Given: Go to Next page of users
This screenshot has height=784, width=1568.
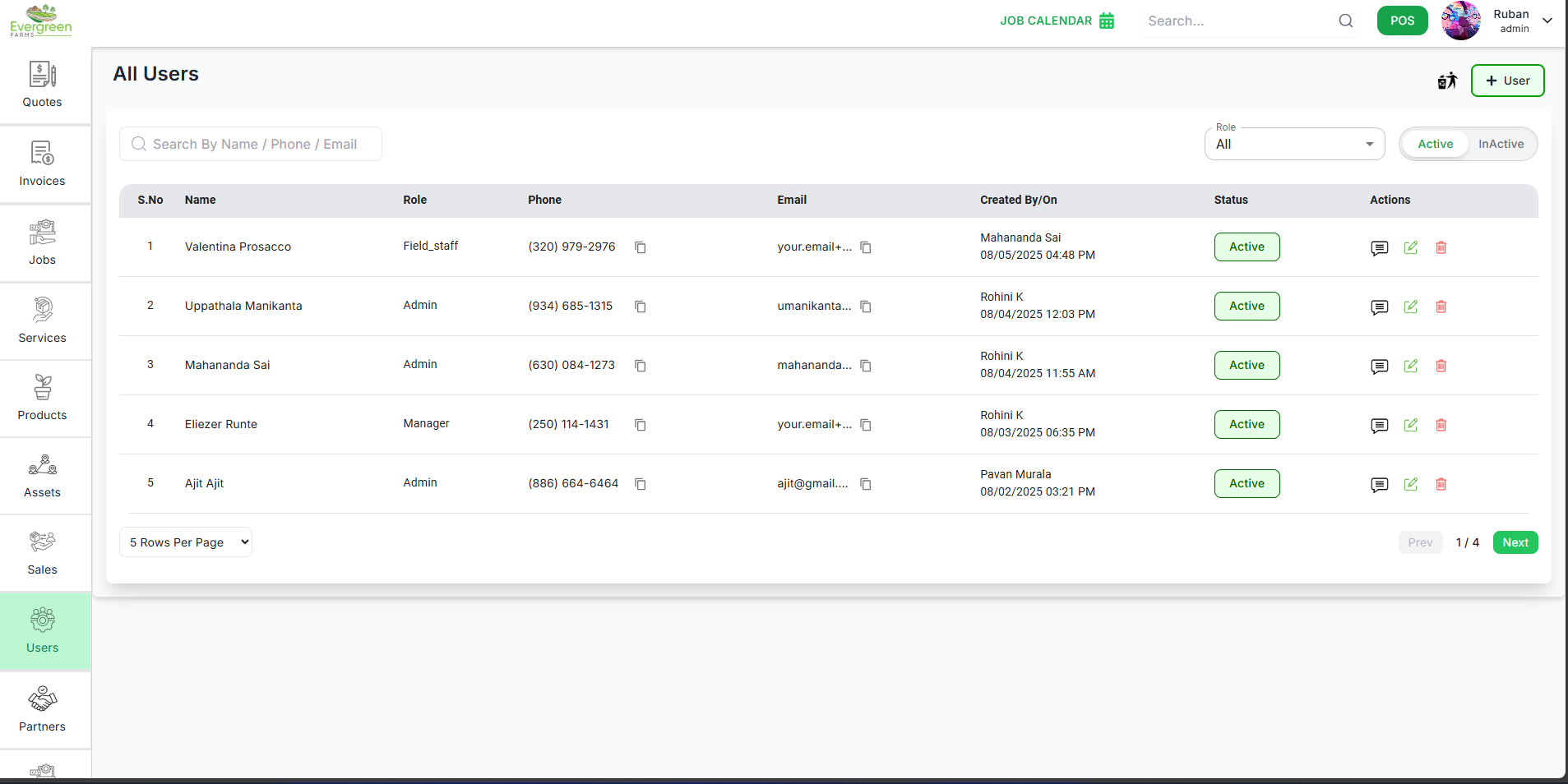Looking at the screenshot, I should (x=1515, y=542).
